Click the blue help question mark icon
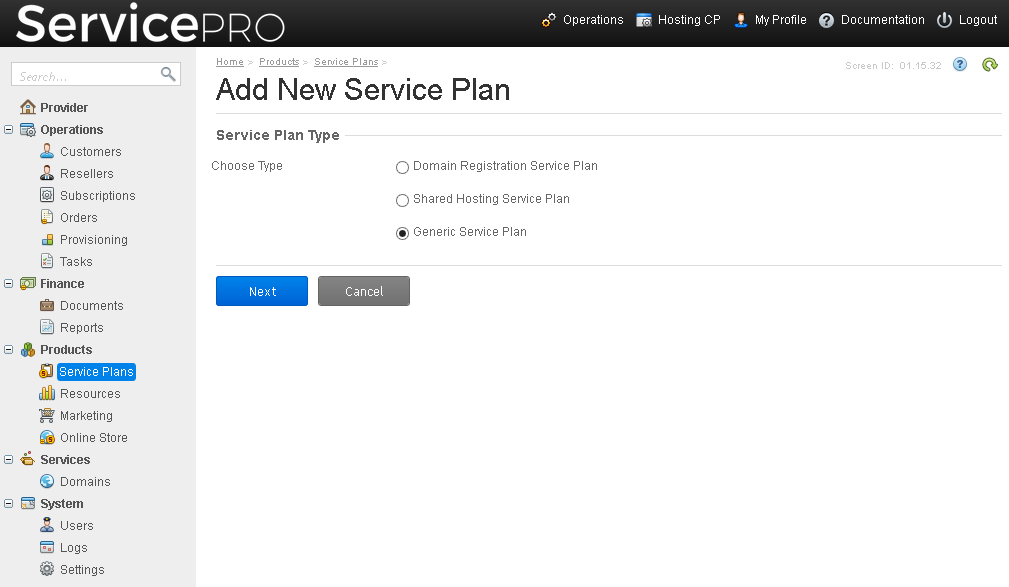The width and height of the screenshot is (1009, 587). 959,64
